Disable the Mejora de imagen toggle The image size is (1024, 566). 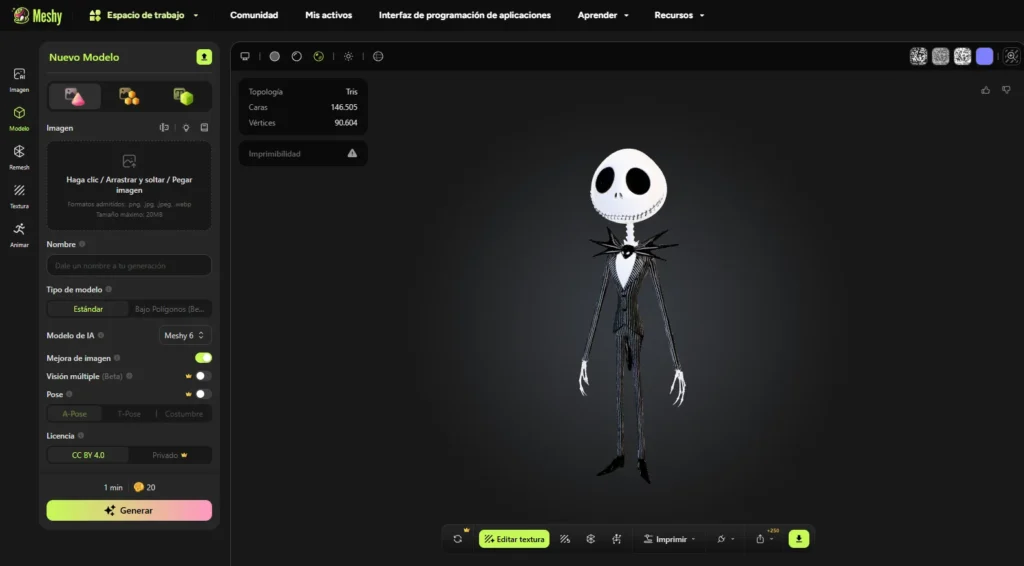pos(203,358)
